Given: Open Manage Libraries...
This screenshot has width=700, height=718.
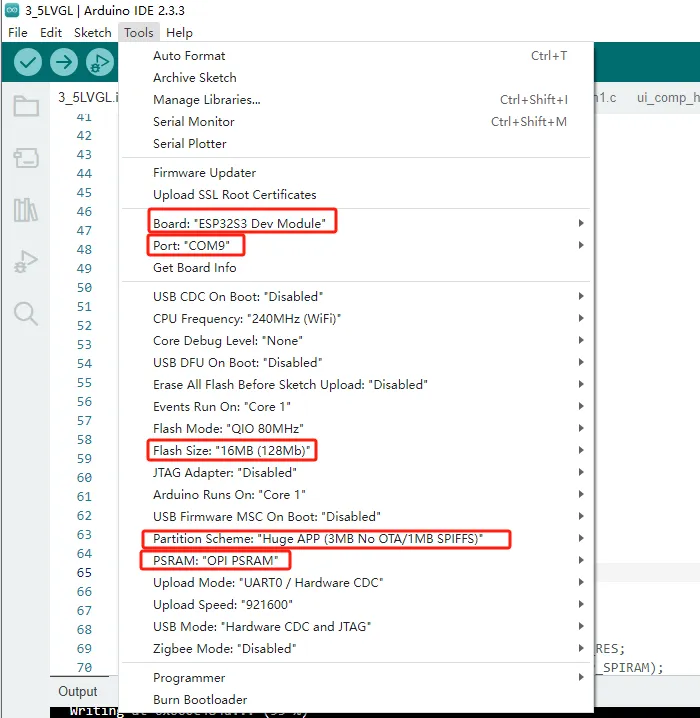Looking at the screenshot, I should pos(356,100).
